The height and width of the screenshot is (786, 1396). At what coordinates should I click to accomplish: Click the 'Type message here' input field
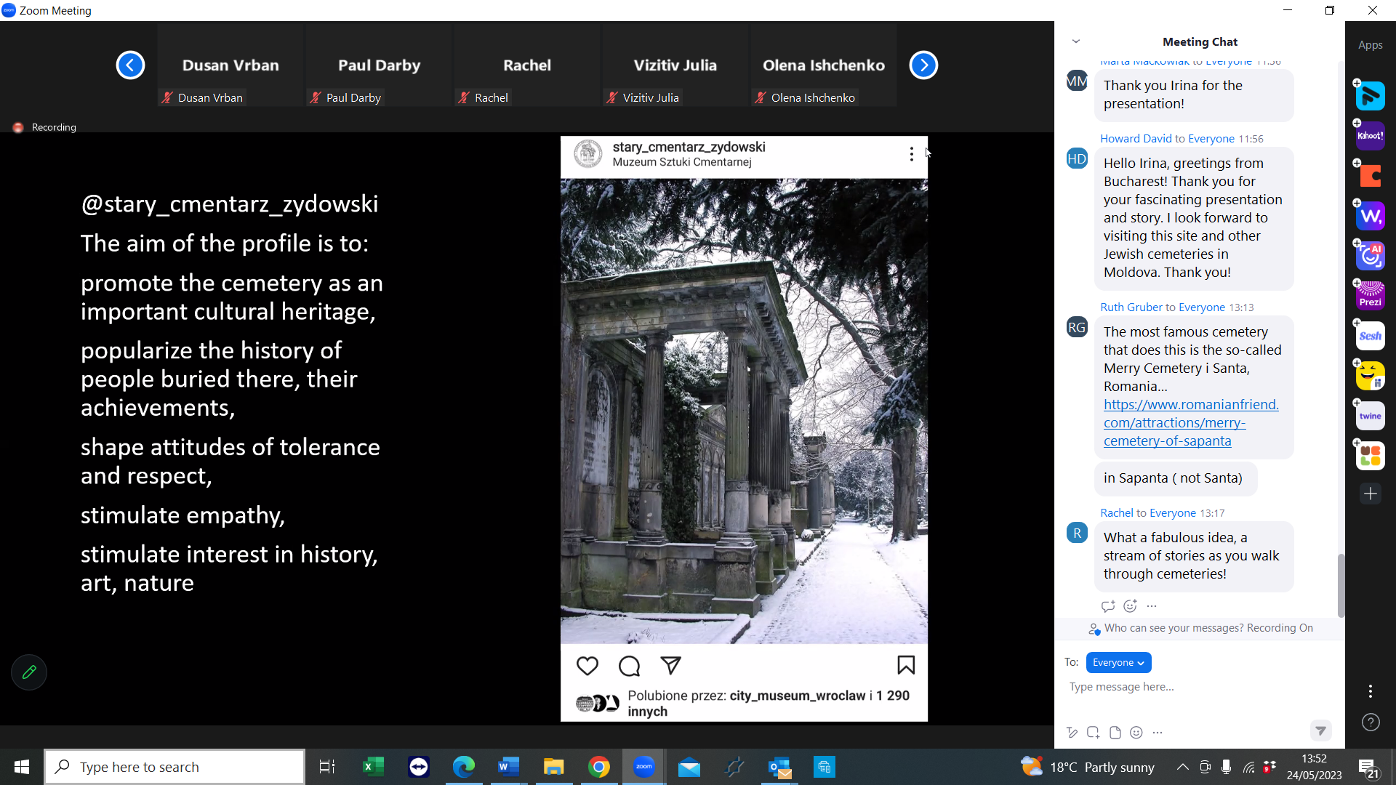1180,687
